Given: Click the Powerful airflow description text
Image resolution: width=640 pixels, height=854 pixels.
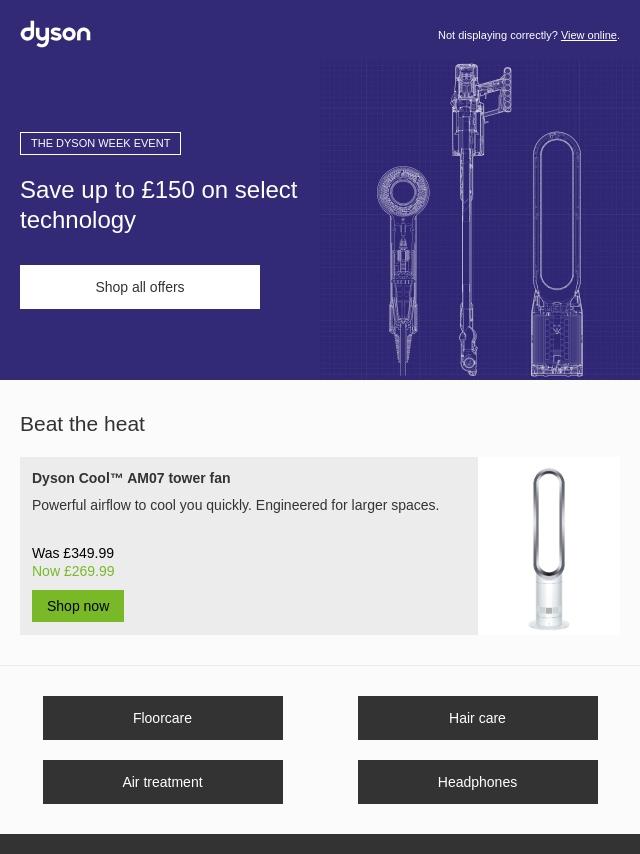Looking at the screenshot, I should tap(235, 505).
